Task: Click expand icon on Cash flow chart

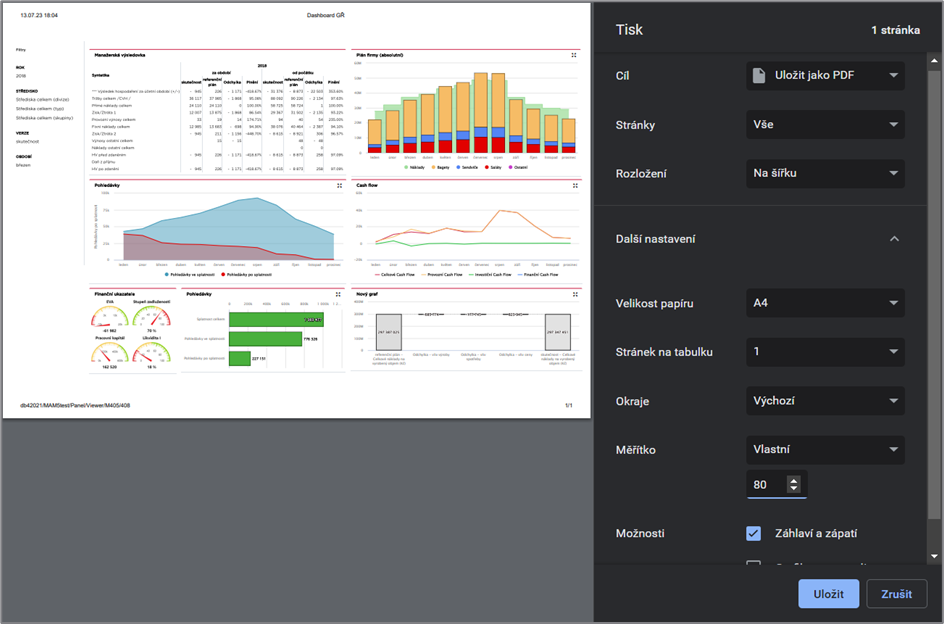Action: 575,186
